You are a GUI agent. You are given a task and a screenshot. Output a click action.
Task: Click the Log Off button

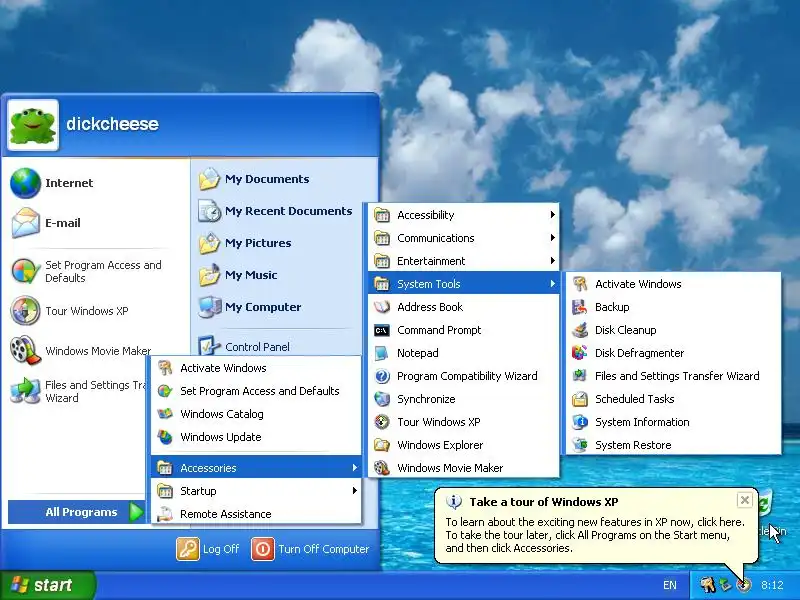[208, 549]
